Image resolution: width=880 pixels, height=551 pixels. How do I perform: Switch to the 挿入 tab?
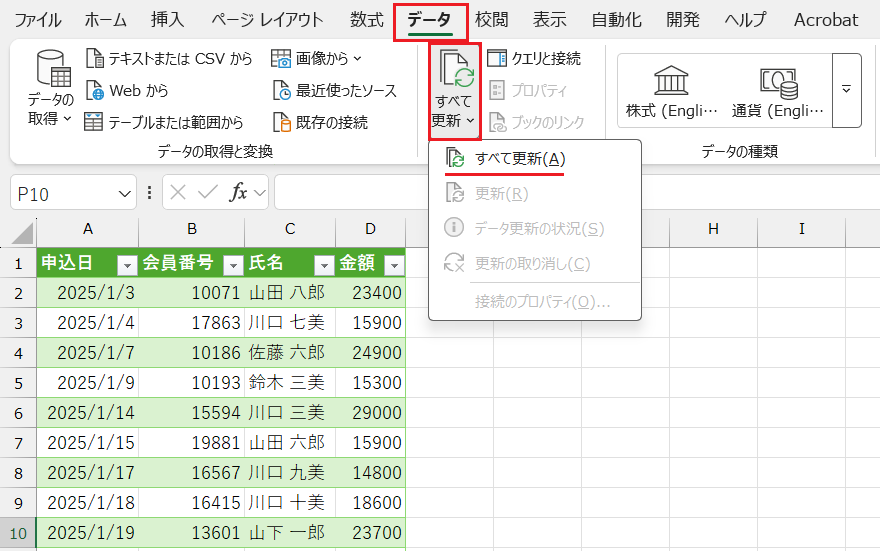coord(167,20)
